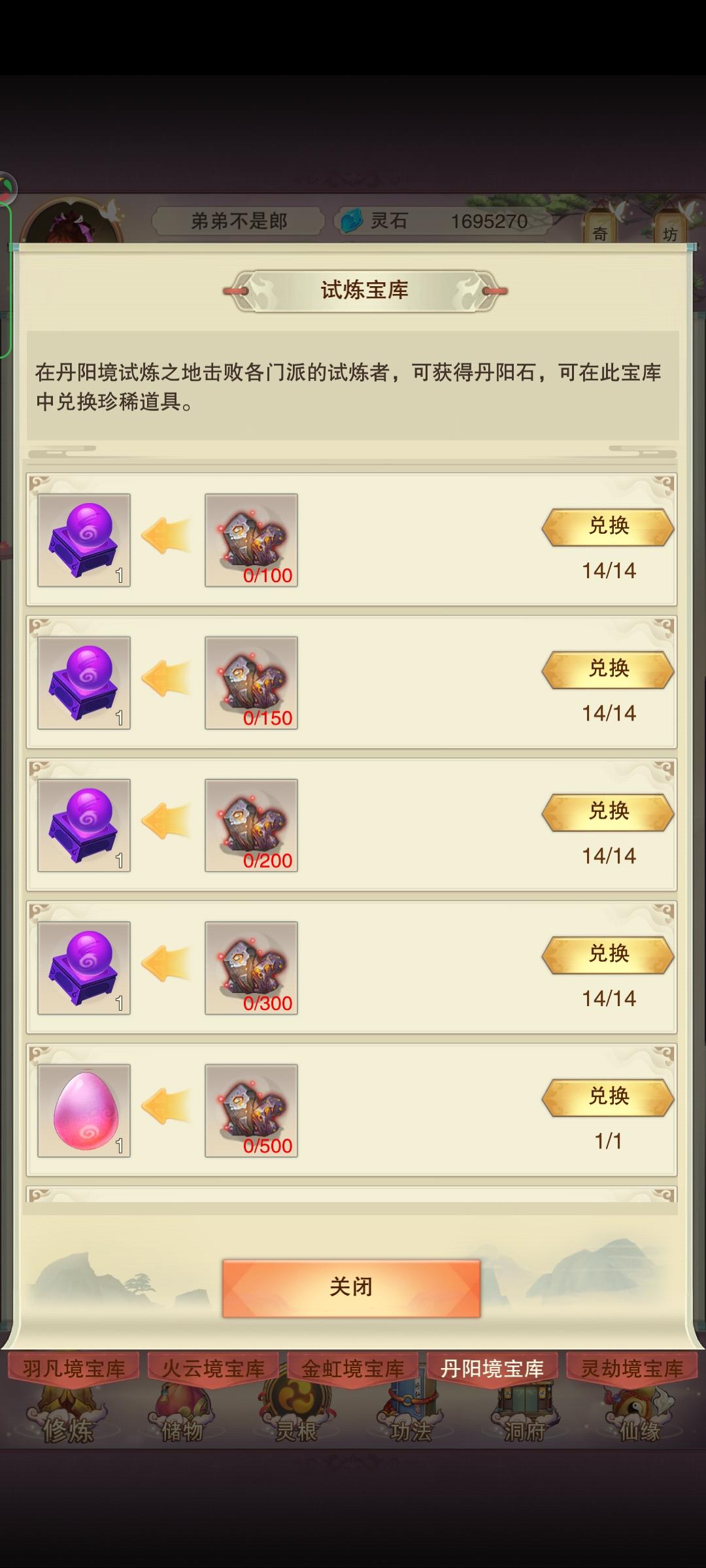Viewport: 706px width, 1568px height.
Task: Click 兑换 for the 0/200 stone exchange
Action: [x=608, y=811]
